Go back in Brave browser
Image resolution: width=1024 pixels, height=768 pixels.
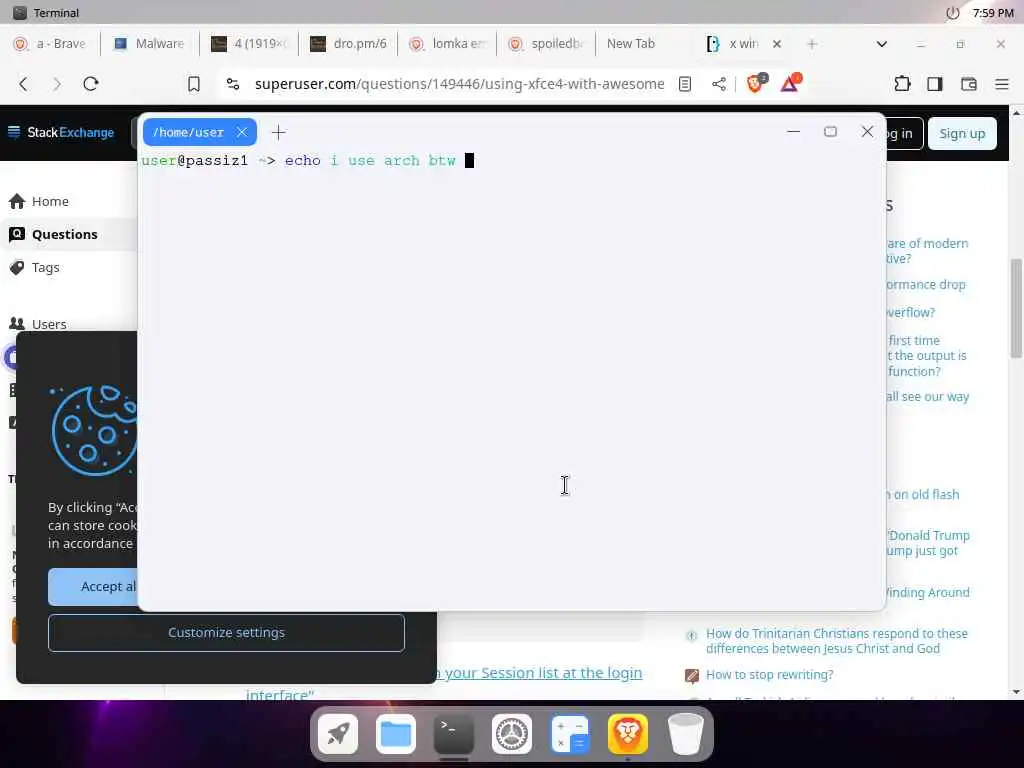[x=24, y=84]
